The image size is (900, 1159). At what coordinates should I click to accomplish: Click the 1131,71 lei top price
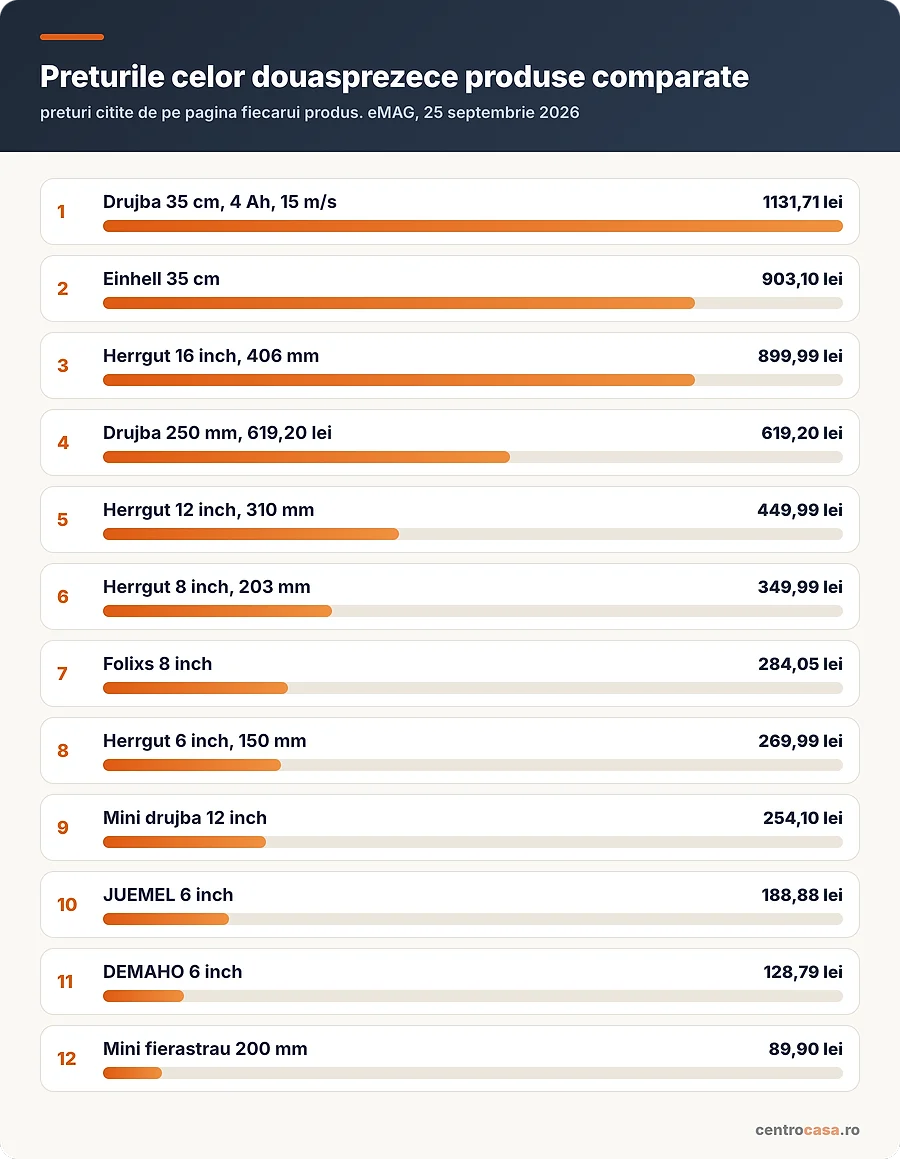point(802,203)
